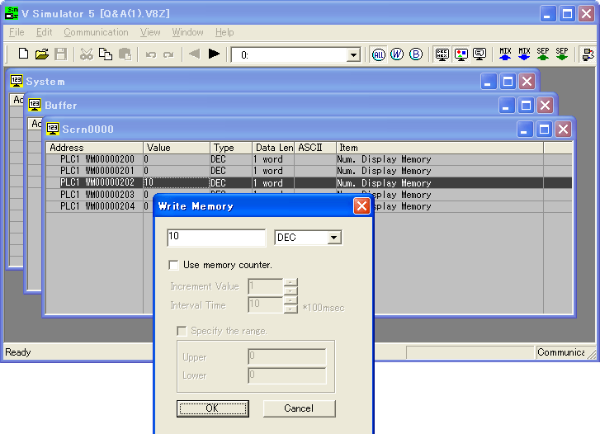Click the circled ALL toolbar icon
The height and width of the screenshot is (434, 600).
[379, 54]
